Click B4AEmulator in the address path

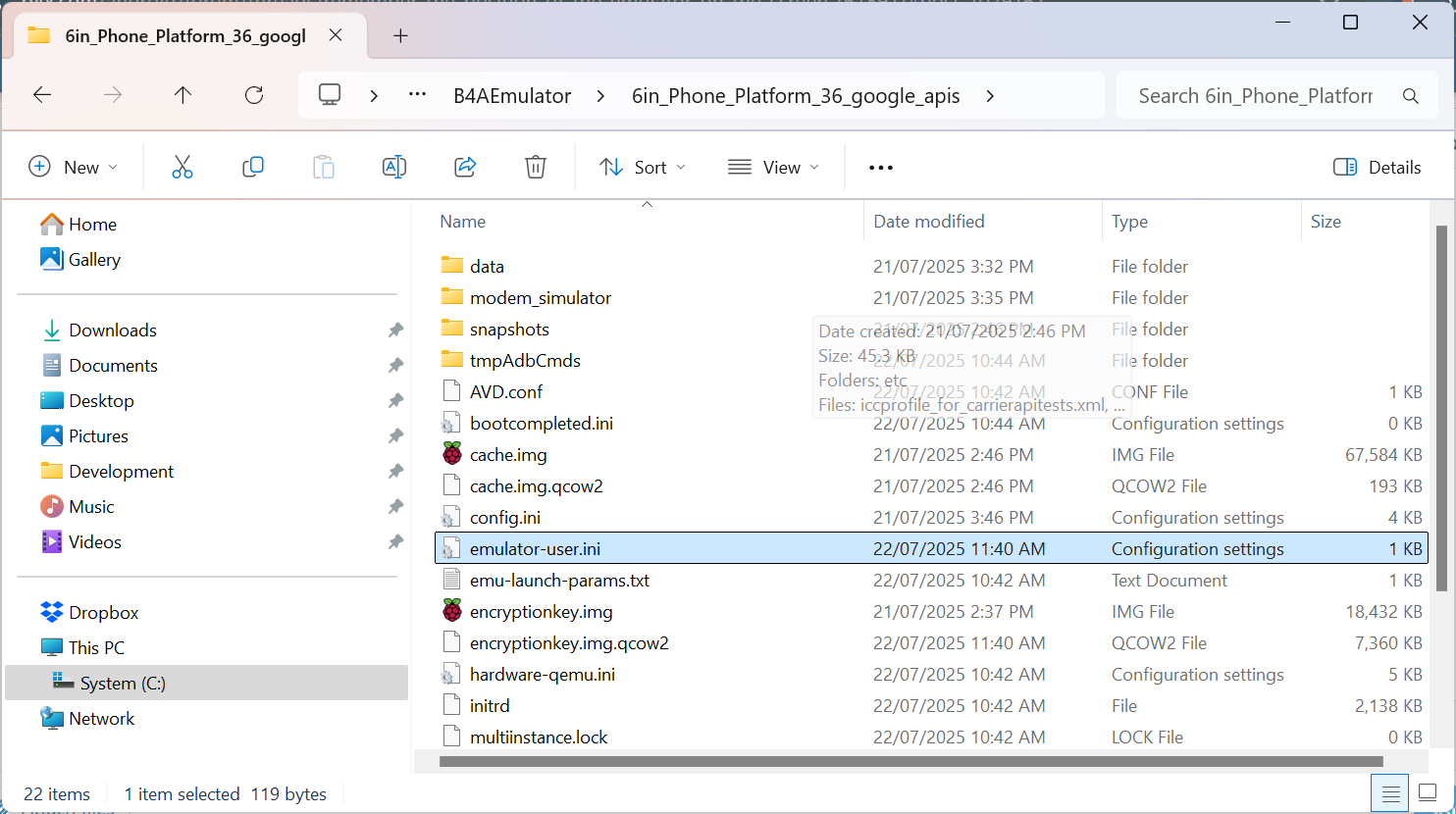[x=512, y=96]
